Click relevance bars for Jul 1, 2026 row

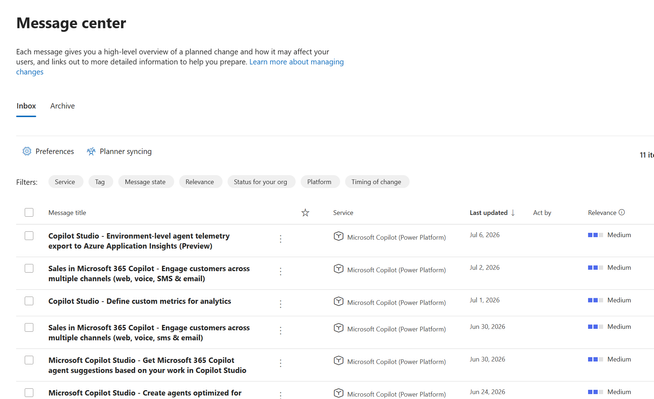pyautogui.click(x=595, y=300)
